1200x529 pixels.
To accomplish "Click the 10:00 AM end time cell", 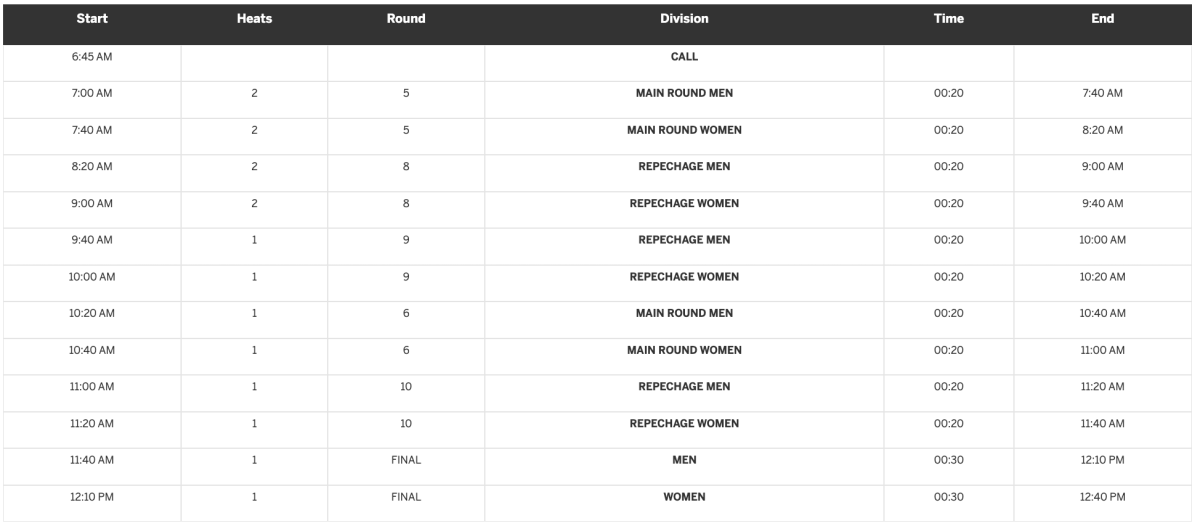I will tap(1102, 240).
